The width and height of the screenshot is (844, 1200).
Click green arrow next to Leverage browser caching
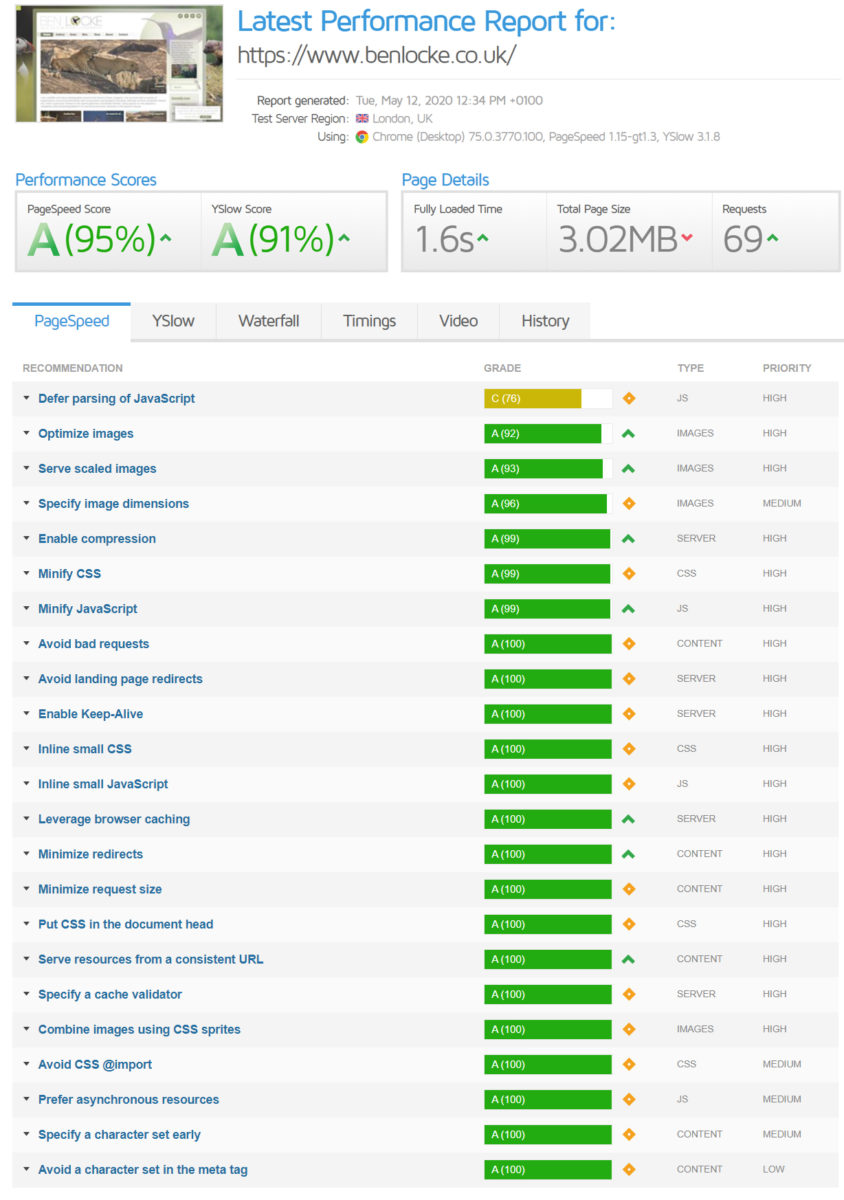tap(629, 819)
